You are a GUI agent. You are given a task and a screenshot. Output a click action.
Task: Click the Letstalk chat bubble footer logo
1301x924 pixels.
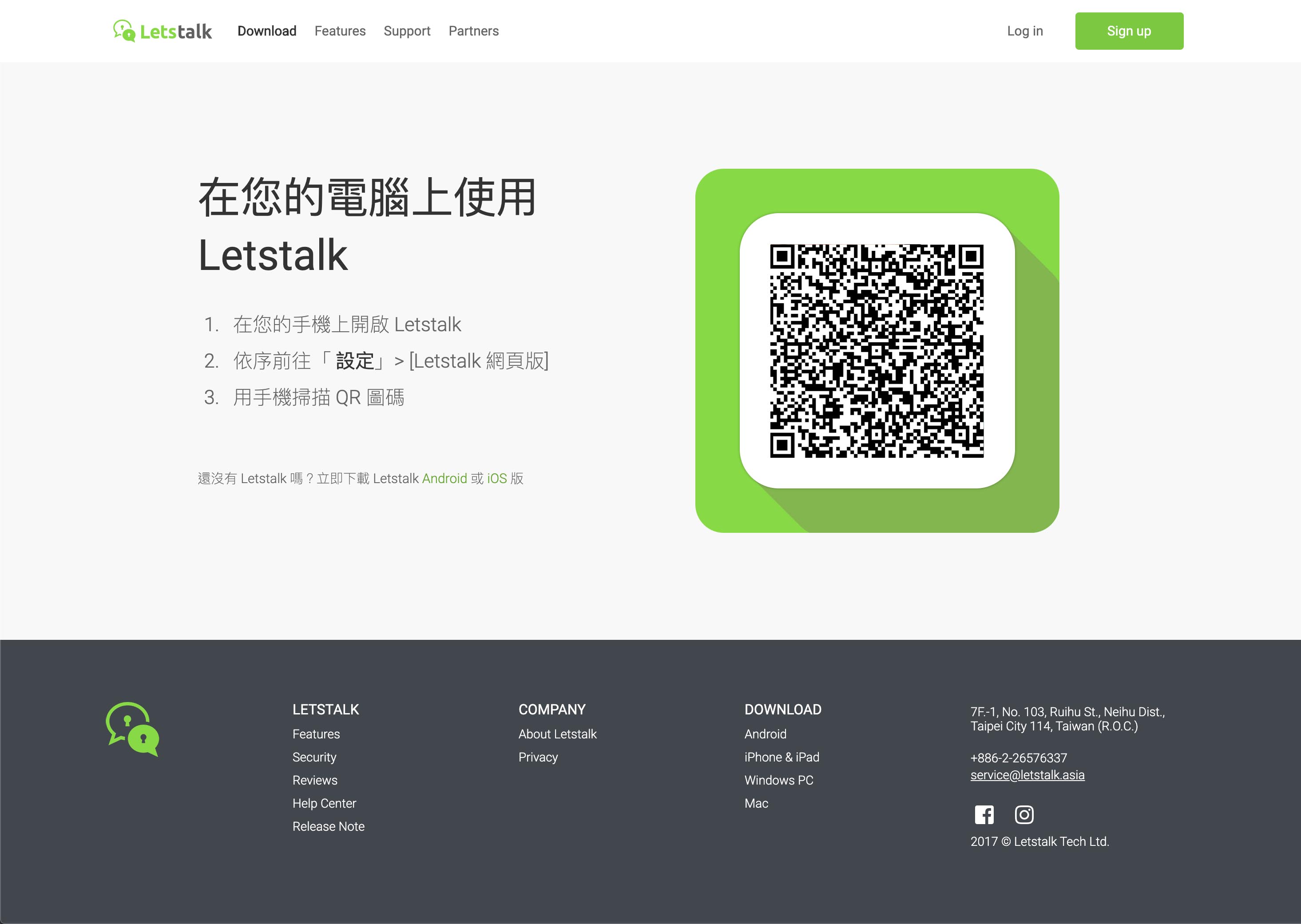pyautogui.click(x=133, y=729)
